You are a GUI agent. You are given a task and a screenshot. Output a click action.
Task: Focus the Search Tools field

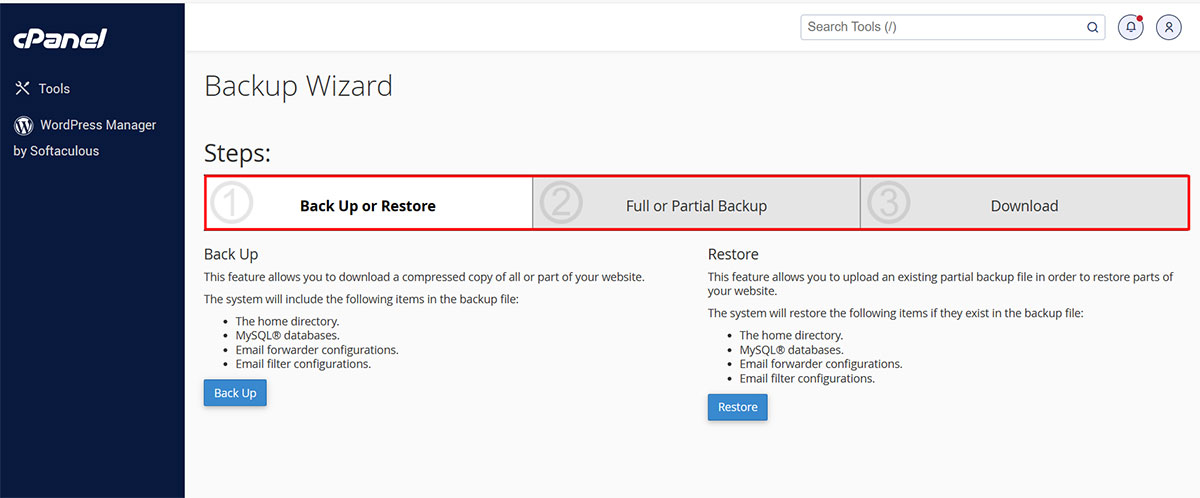point(952,27)
